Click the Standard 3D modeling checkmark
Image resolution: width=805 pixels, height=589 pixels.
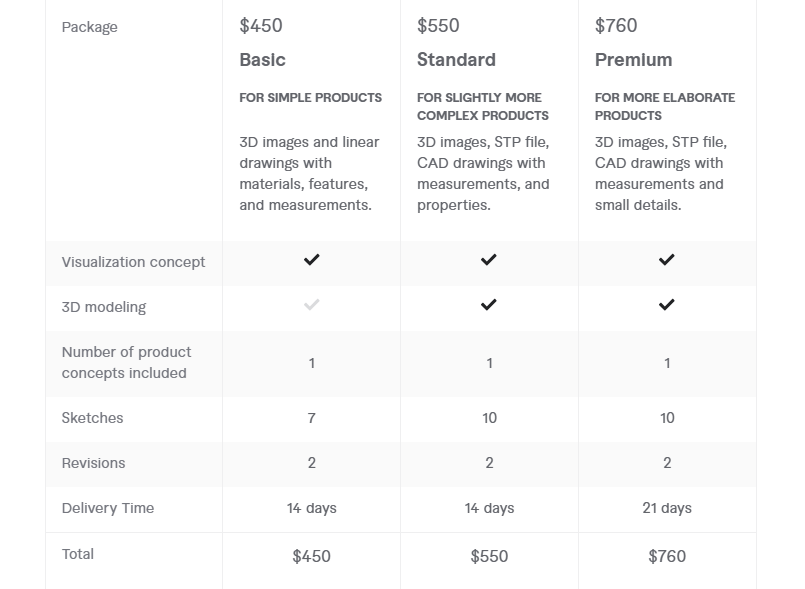[489, 305]
